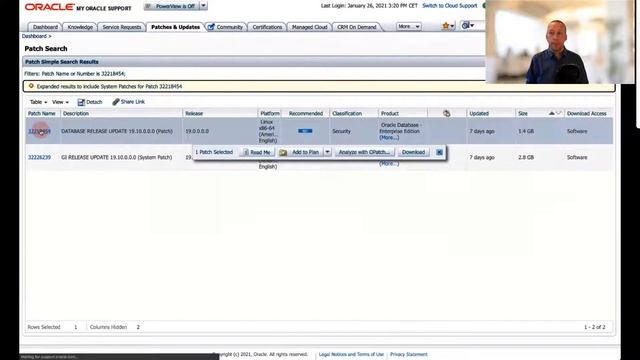Click Analyze with OPatch button
Screen dimensions: 640x360
[x=365, y=152]
